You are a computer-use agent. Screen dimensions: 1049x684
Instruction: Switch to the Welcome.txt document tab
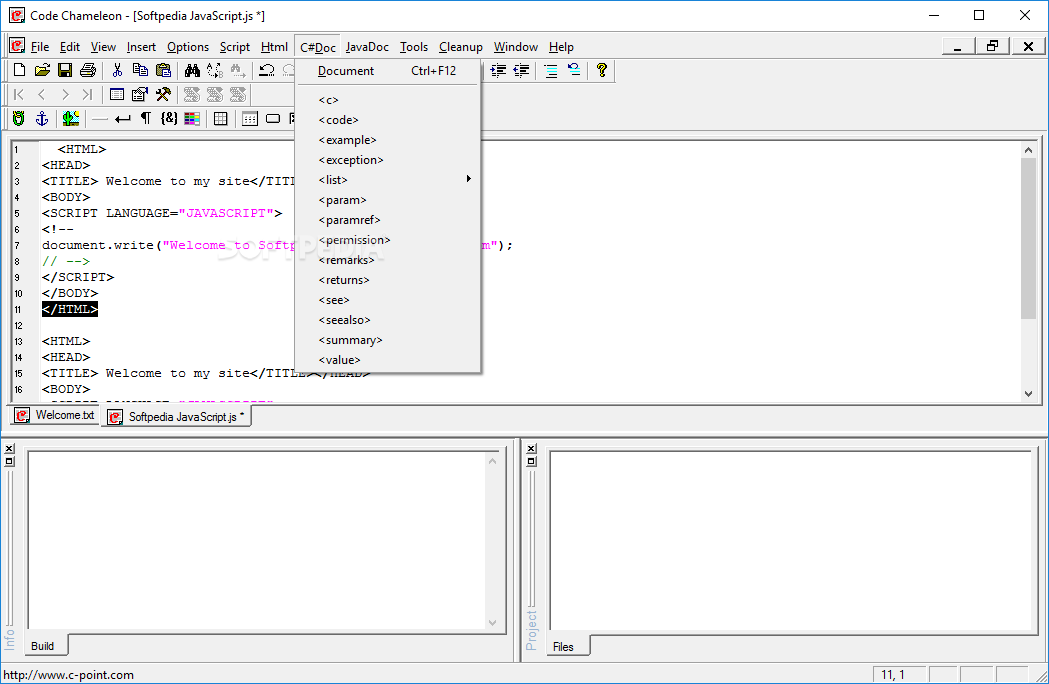coord(56,415)
